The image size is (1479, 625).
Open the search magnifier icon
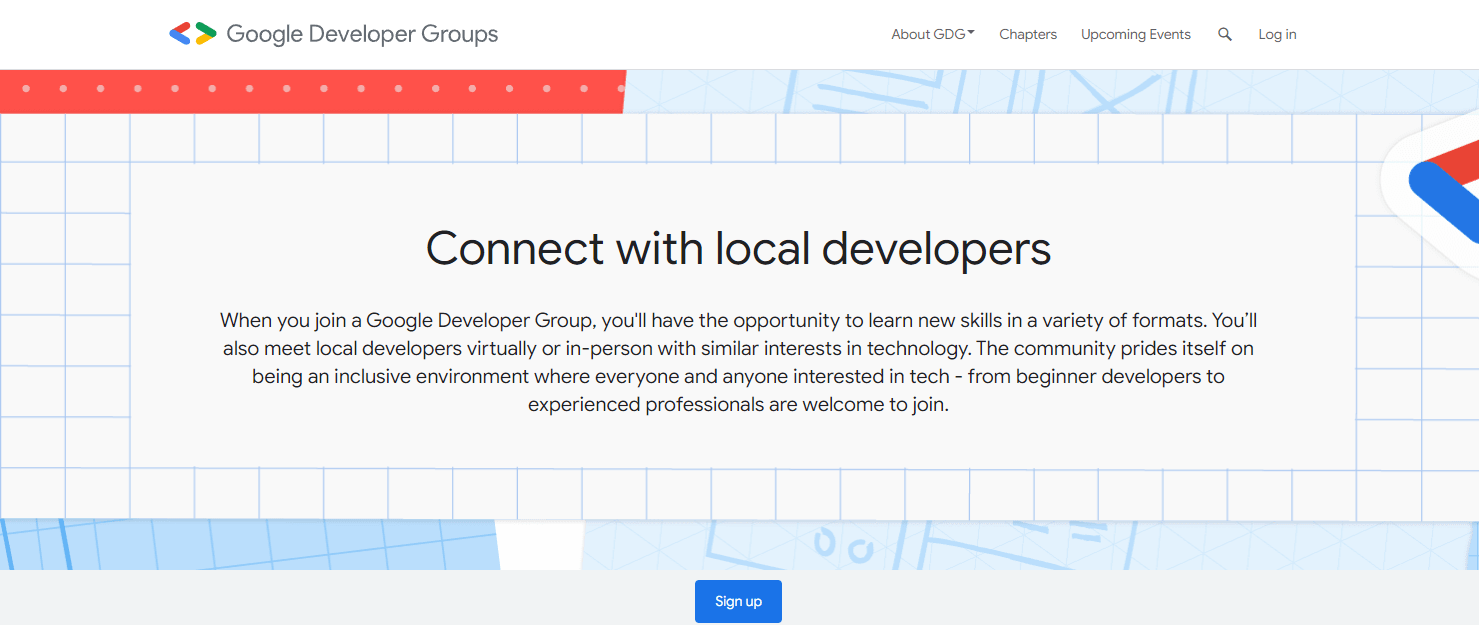[1225, 34]
